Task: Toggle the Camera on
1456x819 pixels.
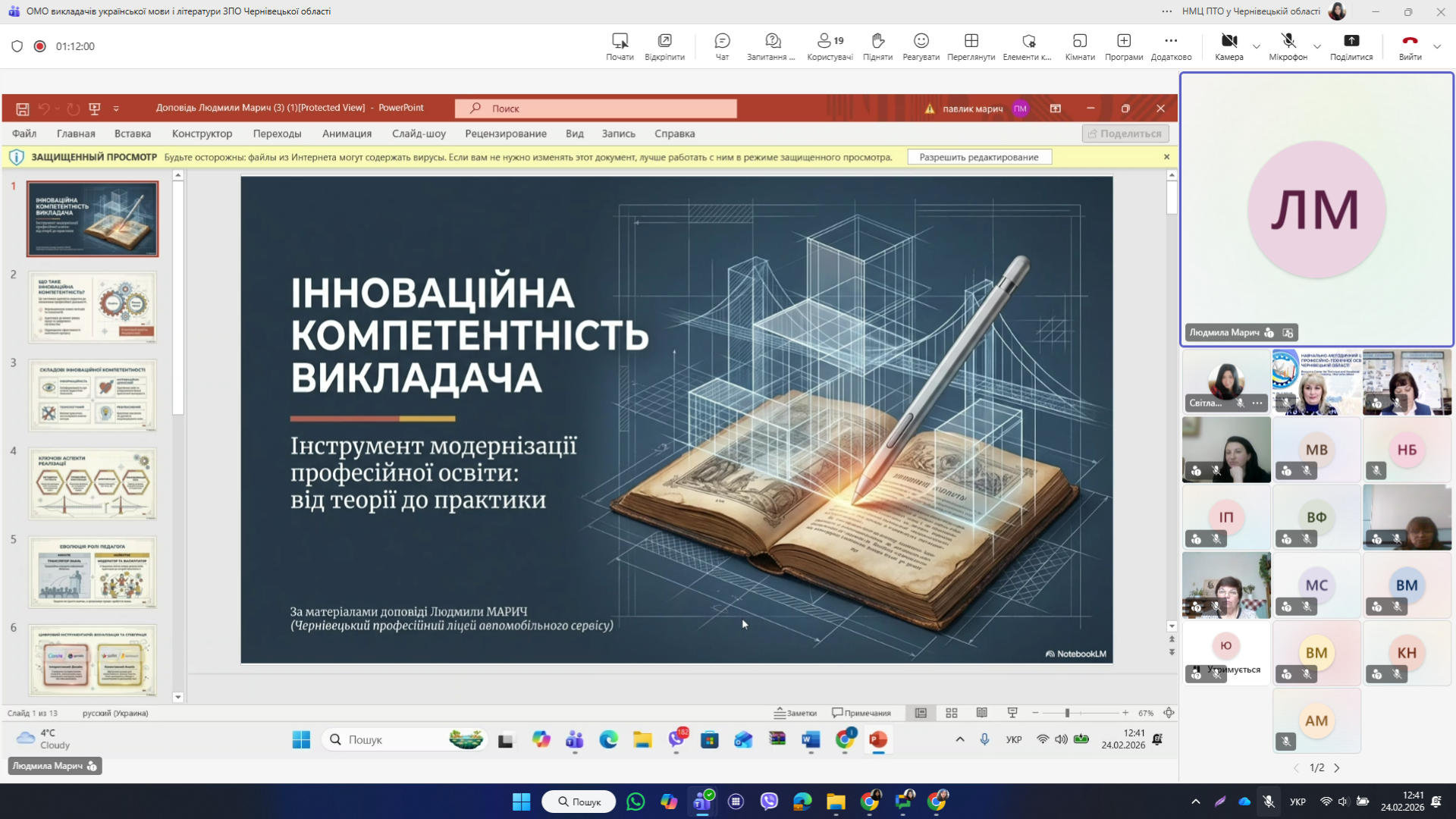Action: (1228, 45)
